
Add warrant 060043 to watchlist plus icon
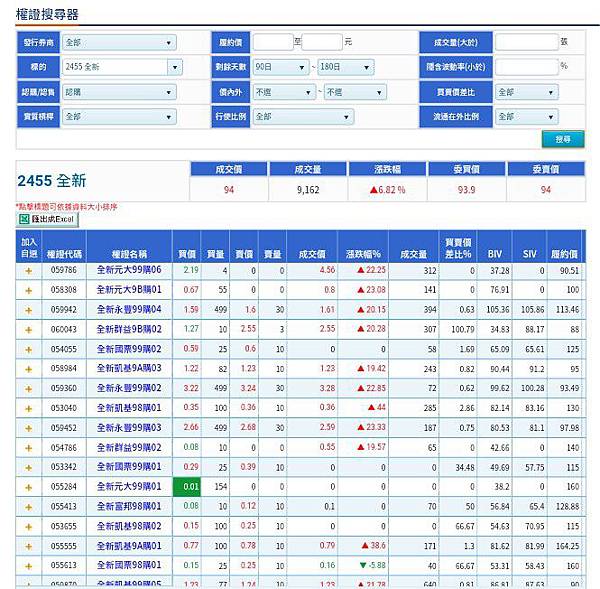[29, 330]
